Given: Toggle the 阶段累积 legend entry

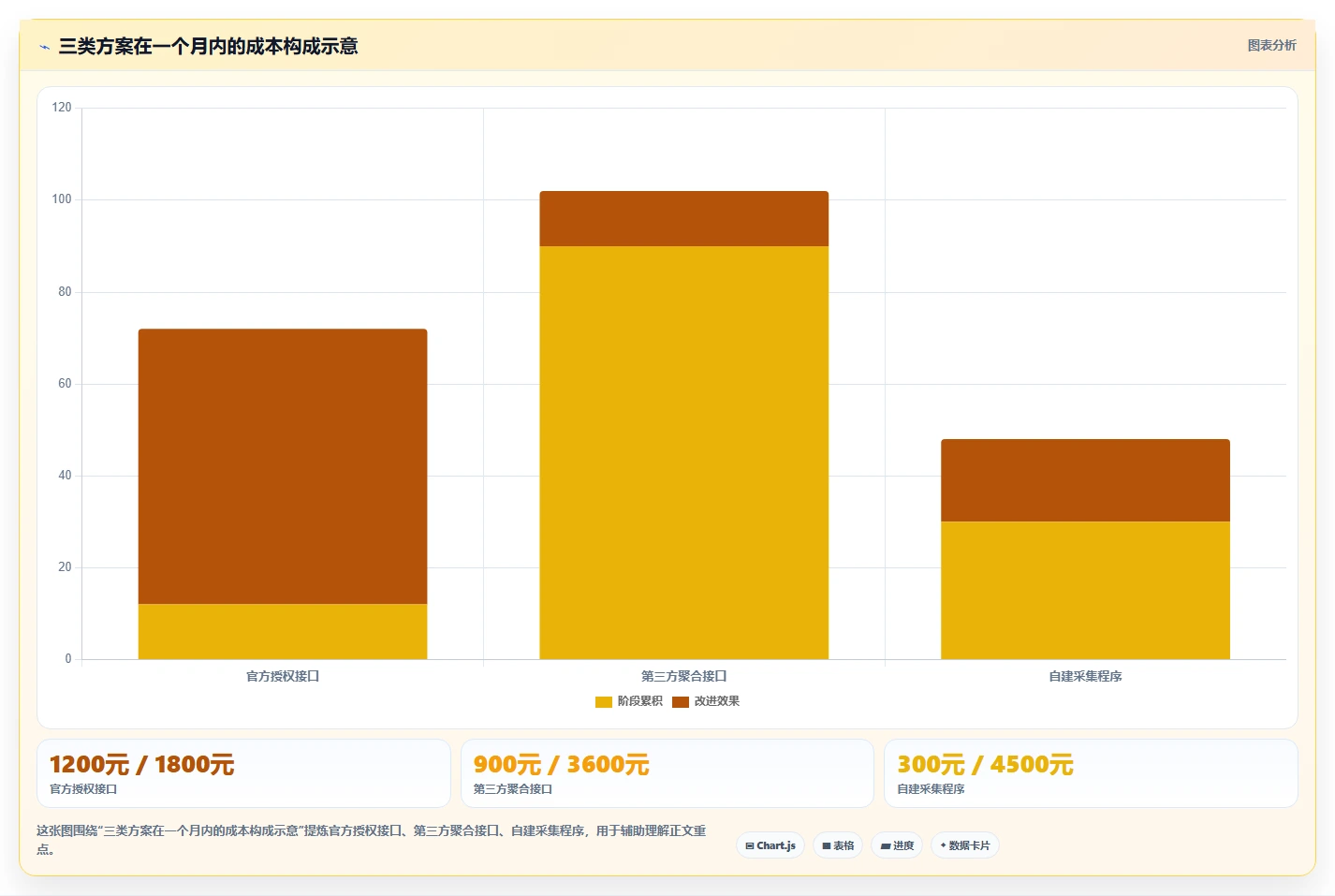Looking at the screenshot, I should coord(629,701).
